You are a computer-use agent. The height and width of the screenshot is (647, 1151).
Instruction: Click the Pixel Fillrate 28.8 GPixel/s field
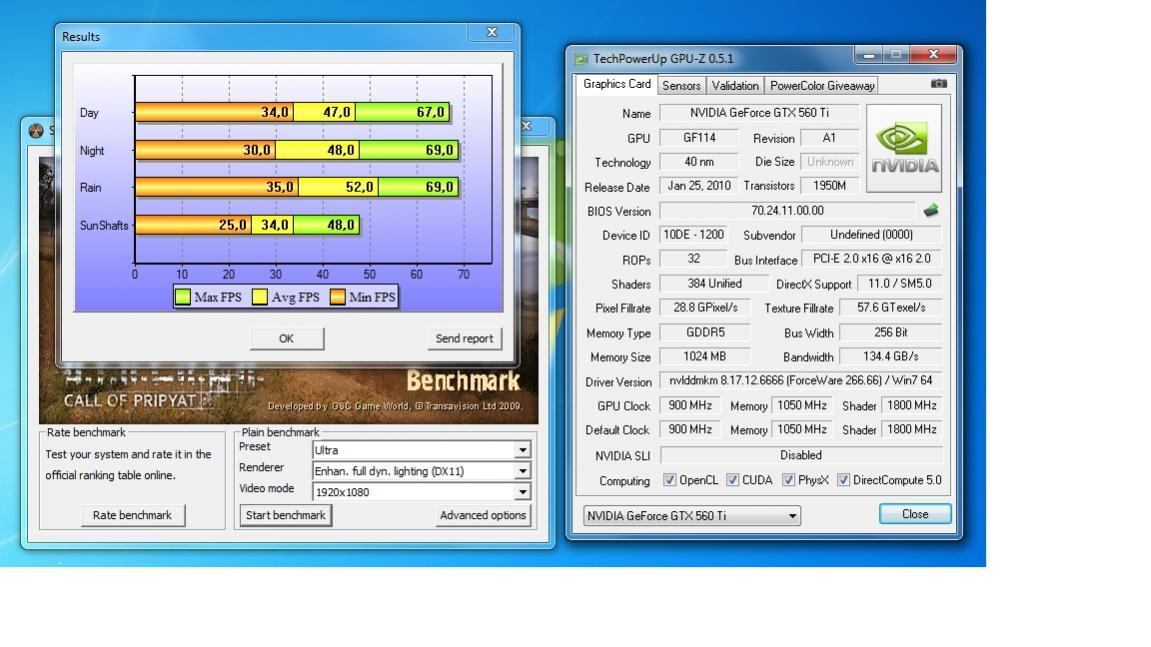[705, 308]
